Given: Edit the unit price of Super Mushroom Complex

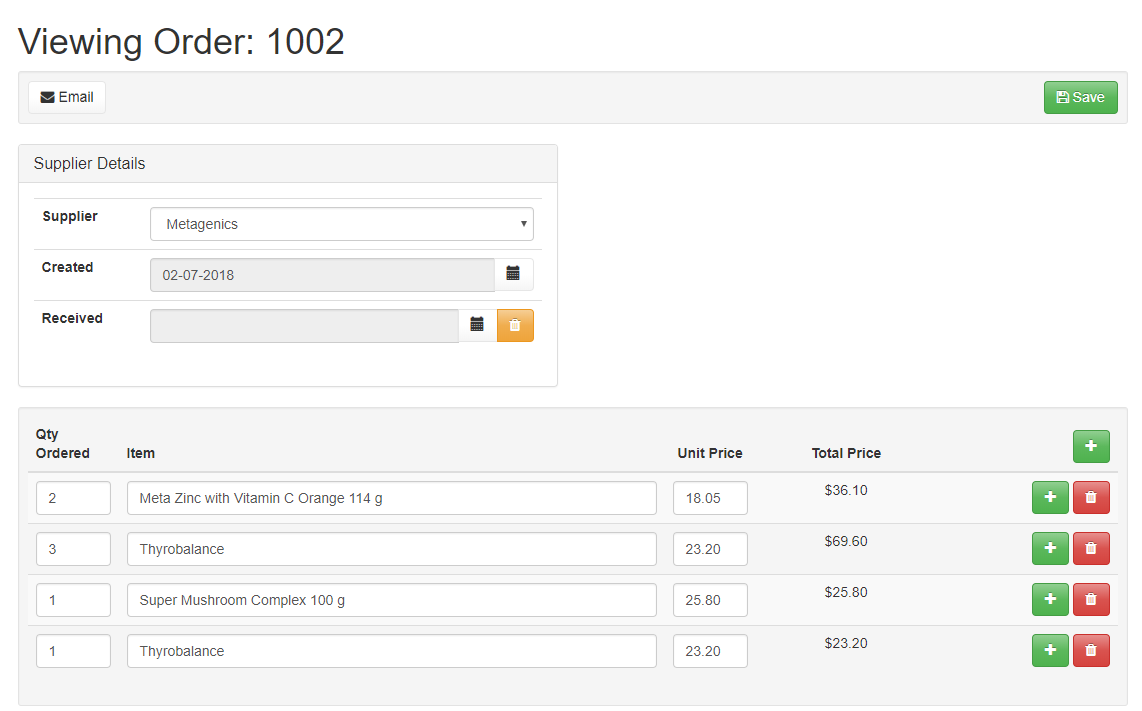Looking at the screenshot, I should pyautogui.click(x=710, y=599).
